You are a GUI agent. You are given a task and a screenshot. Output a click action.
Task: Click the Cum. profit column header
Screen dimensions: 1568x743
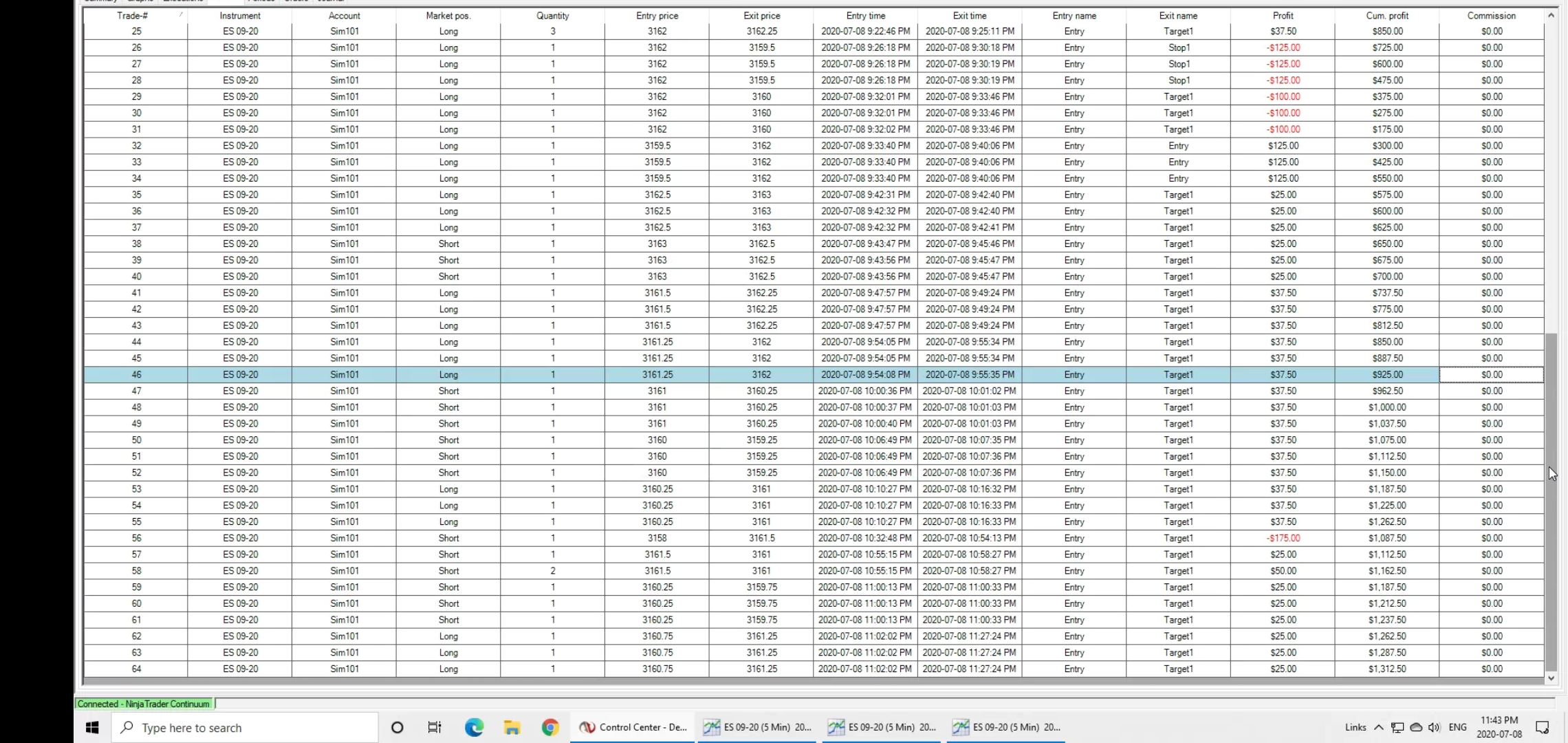(x=1387, y=15)
